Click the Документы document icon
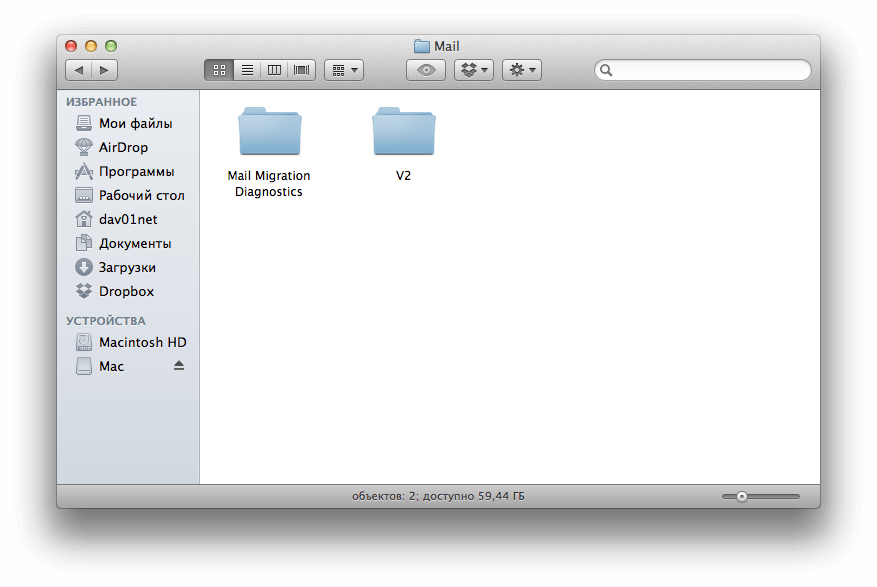Image resolution: width=877 pixels, height=587 pixels. coord(84,243)
